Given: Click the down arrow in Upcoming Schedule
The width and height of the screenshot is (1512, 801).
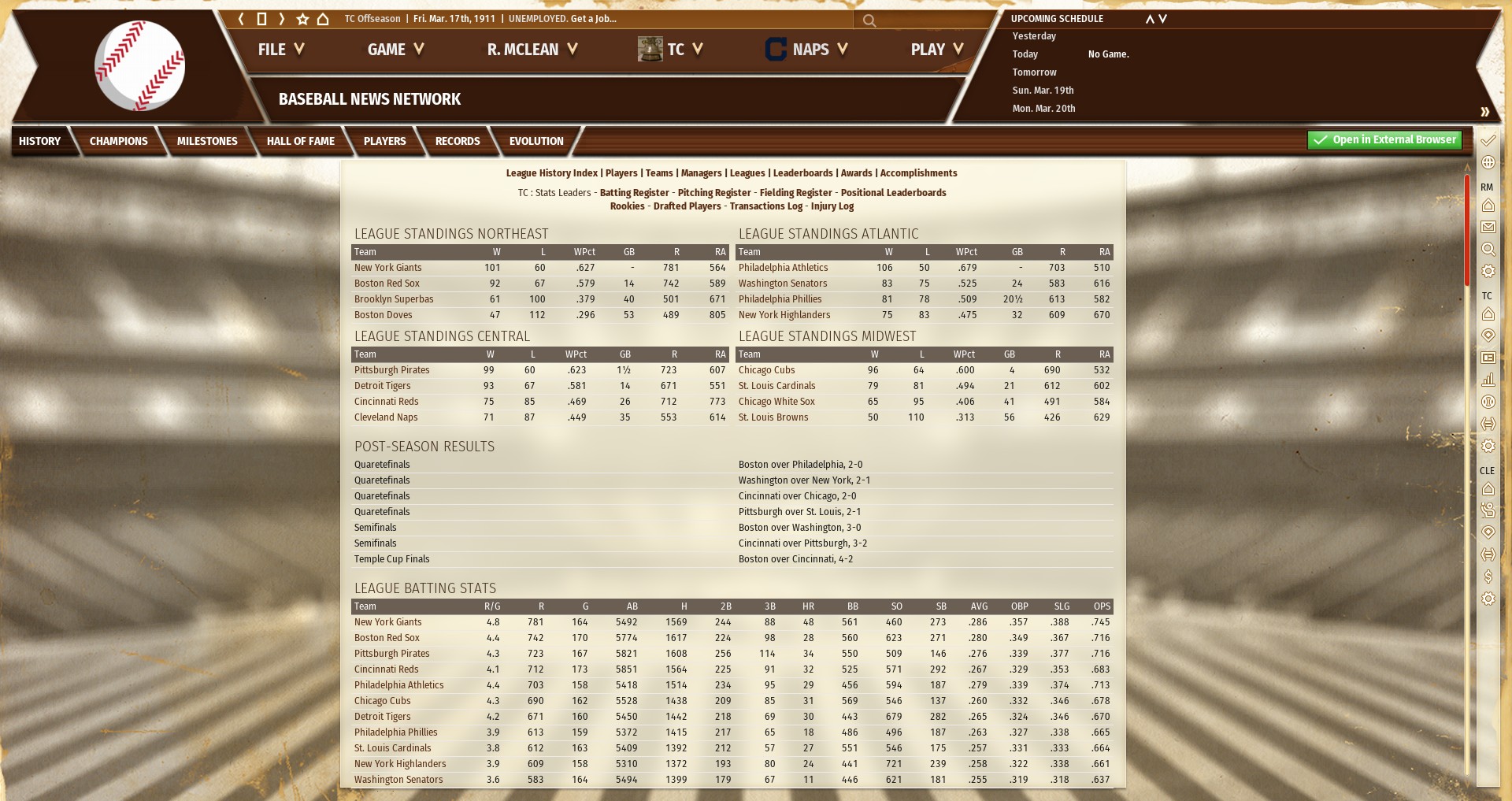Looking at the screenshot, I should (1162, 19).
